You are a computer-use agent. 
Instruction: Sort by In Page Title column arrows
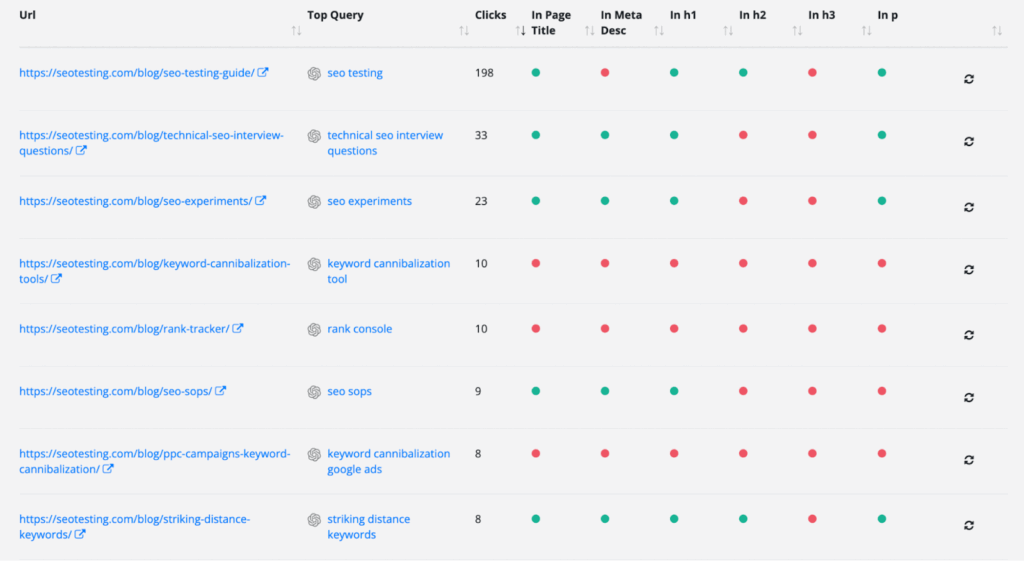[x=589, y=31]
